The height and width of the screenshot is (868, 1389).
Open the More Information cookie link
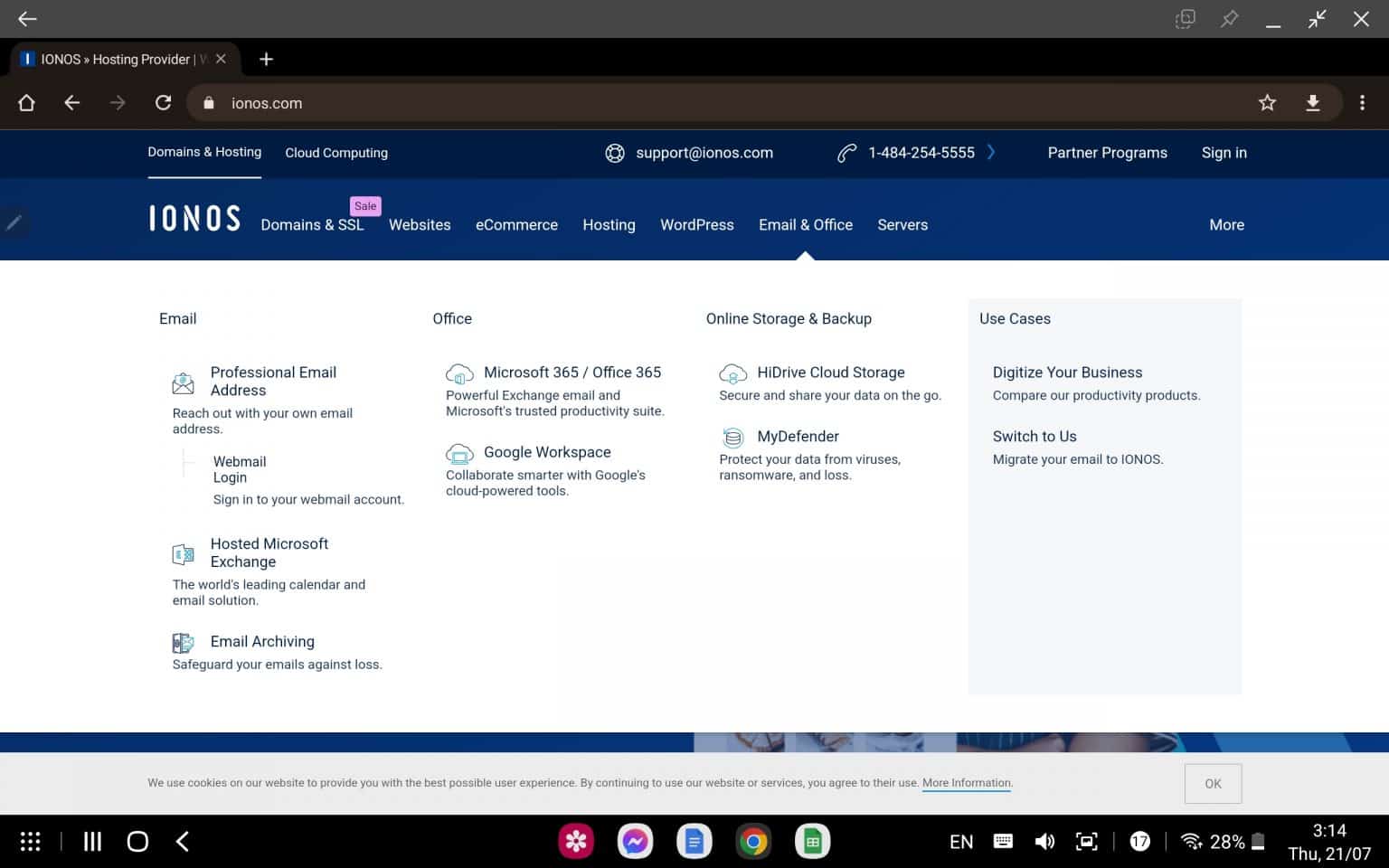[x=966, y=783]
